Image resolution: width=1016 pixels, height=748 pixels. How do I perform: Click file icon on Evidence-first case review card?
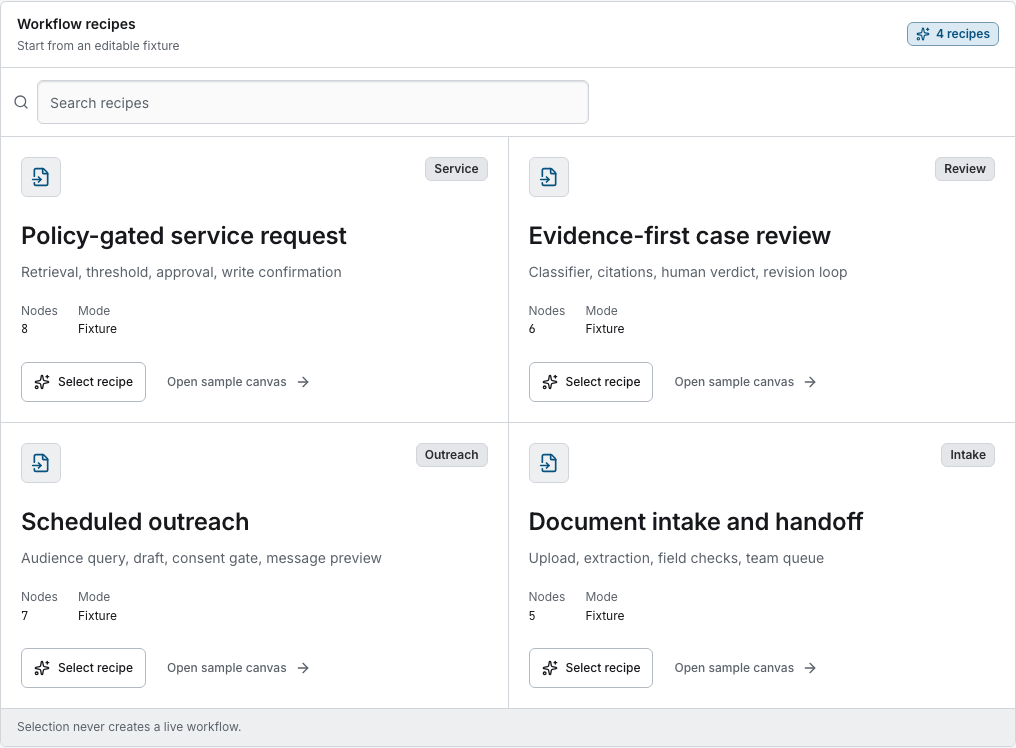549,177
